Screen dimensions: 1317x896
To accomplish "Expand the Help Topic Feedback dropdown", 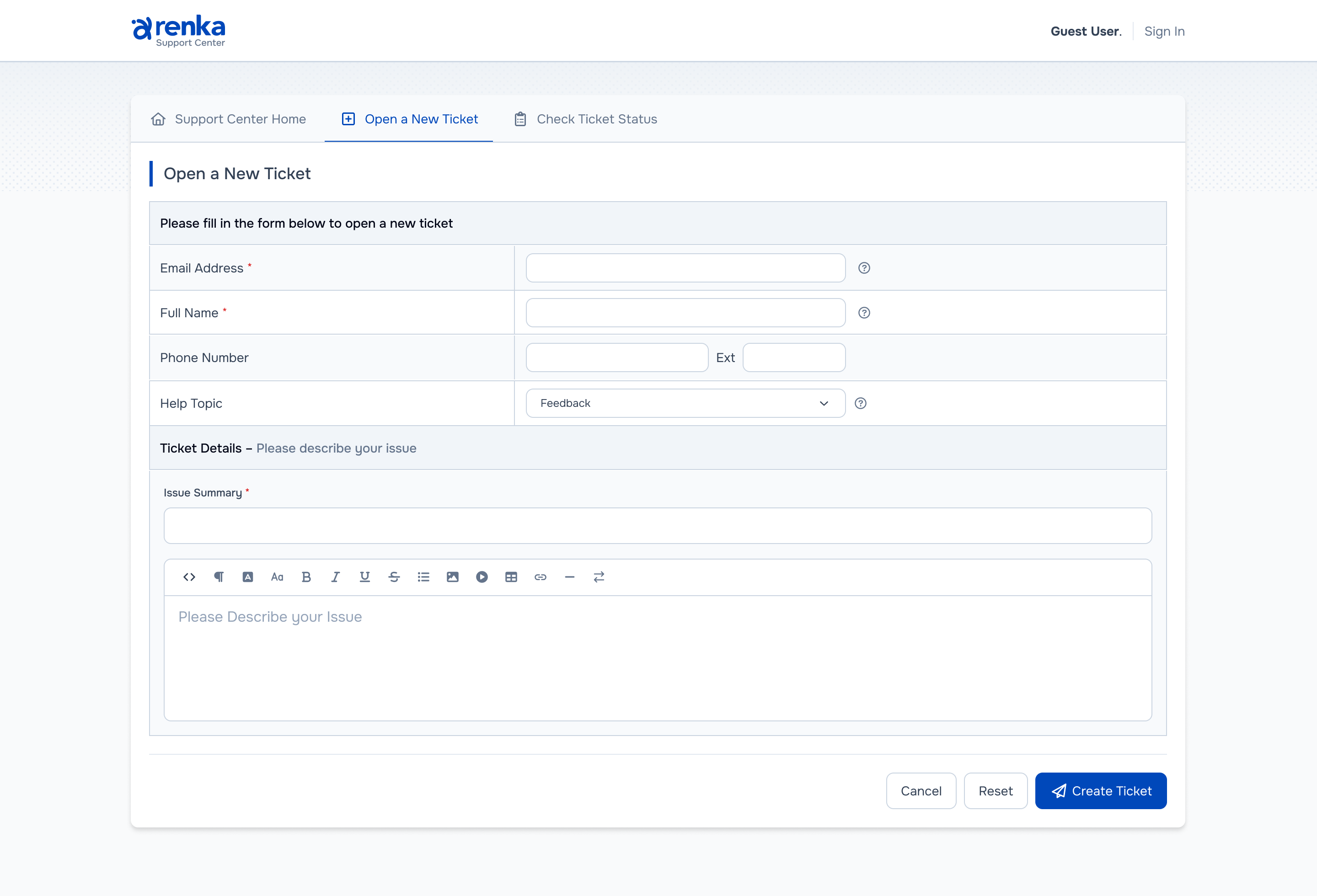I will coord(685,403).
